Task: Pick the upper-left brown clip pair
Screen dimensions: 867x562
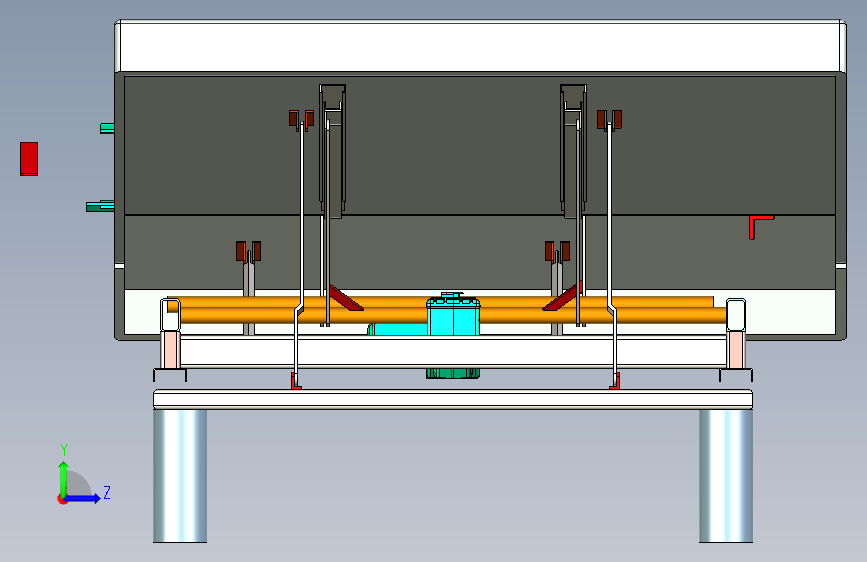Action: click(x=301, y=119)
